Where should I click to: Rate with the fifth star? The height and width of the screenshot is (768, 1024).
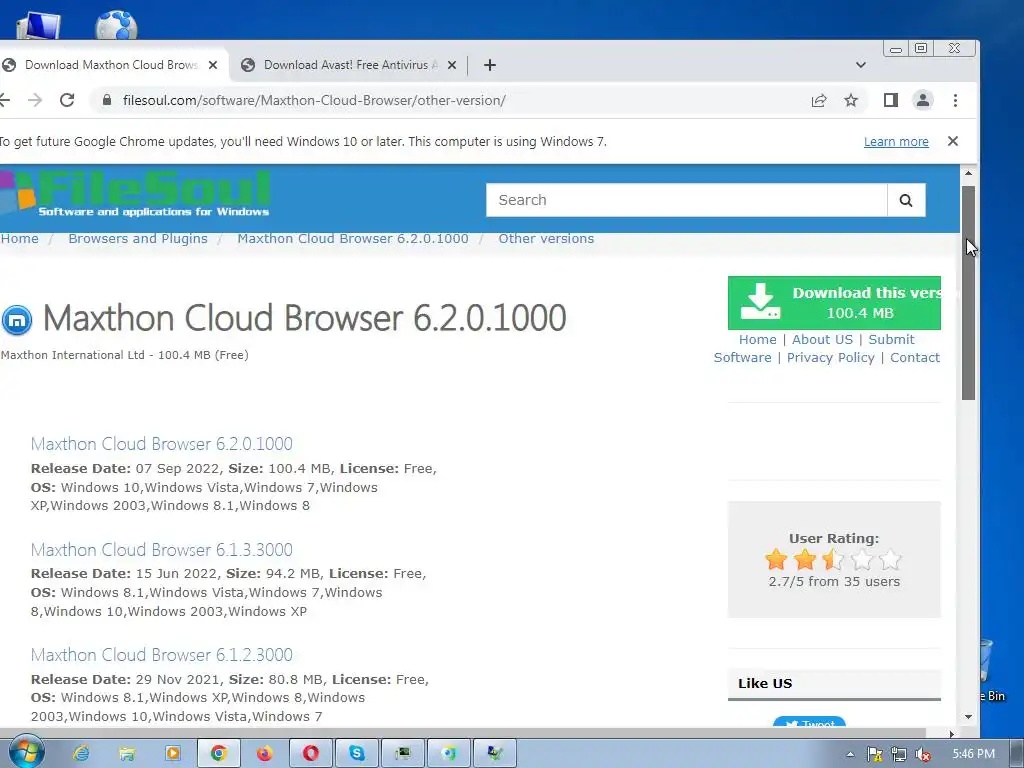coord(891,560)
